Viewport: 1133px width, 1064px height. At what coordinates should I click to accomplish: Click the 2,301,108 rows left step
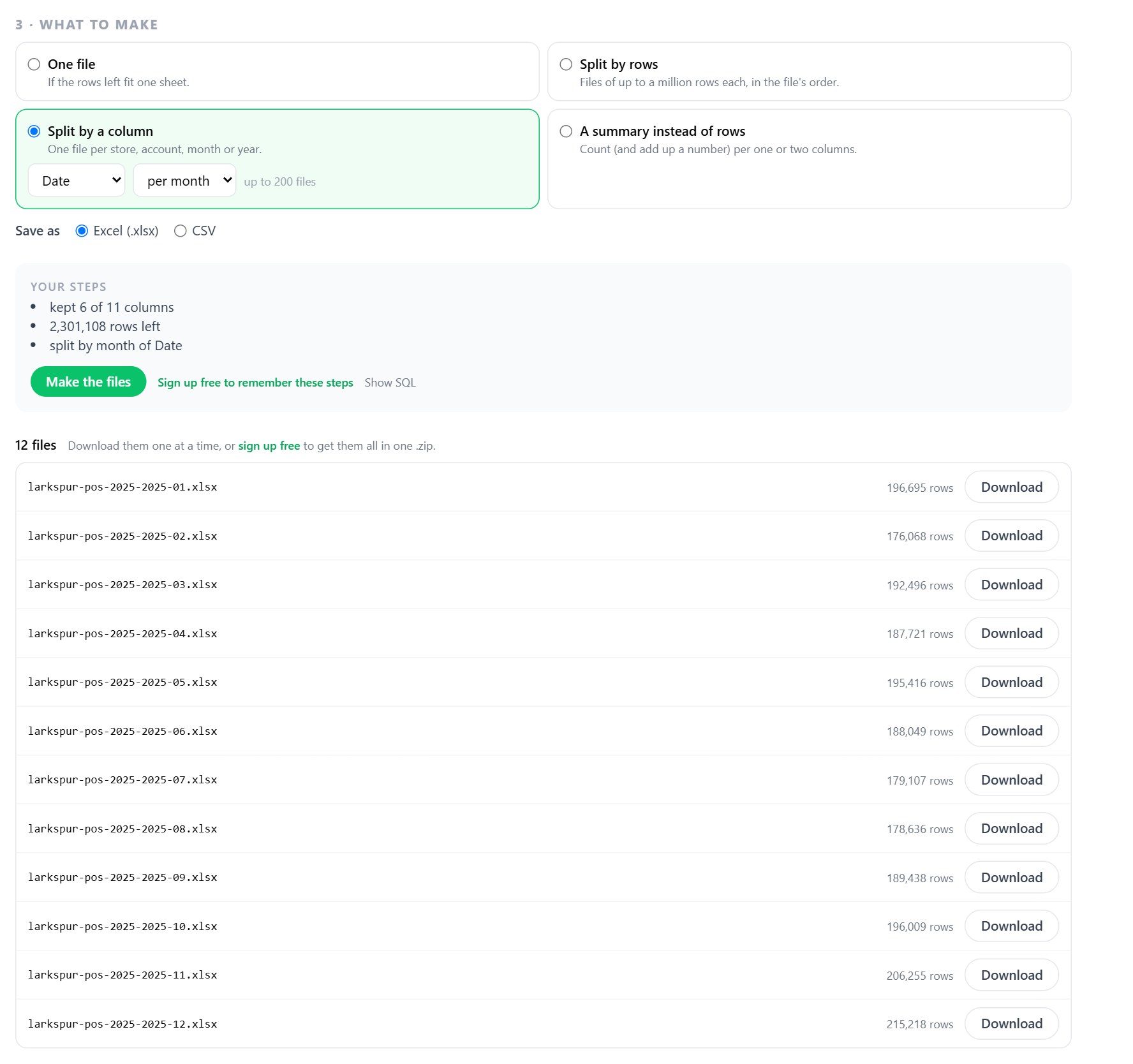(105, 327)
